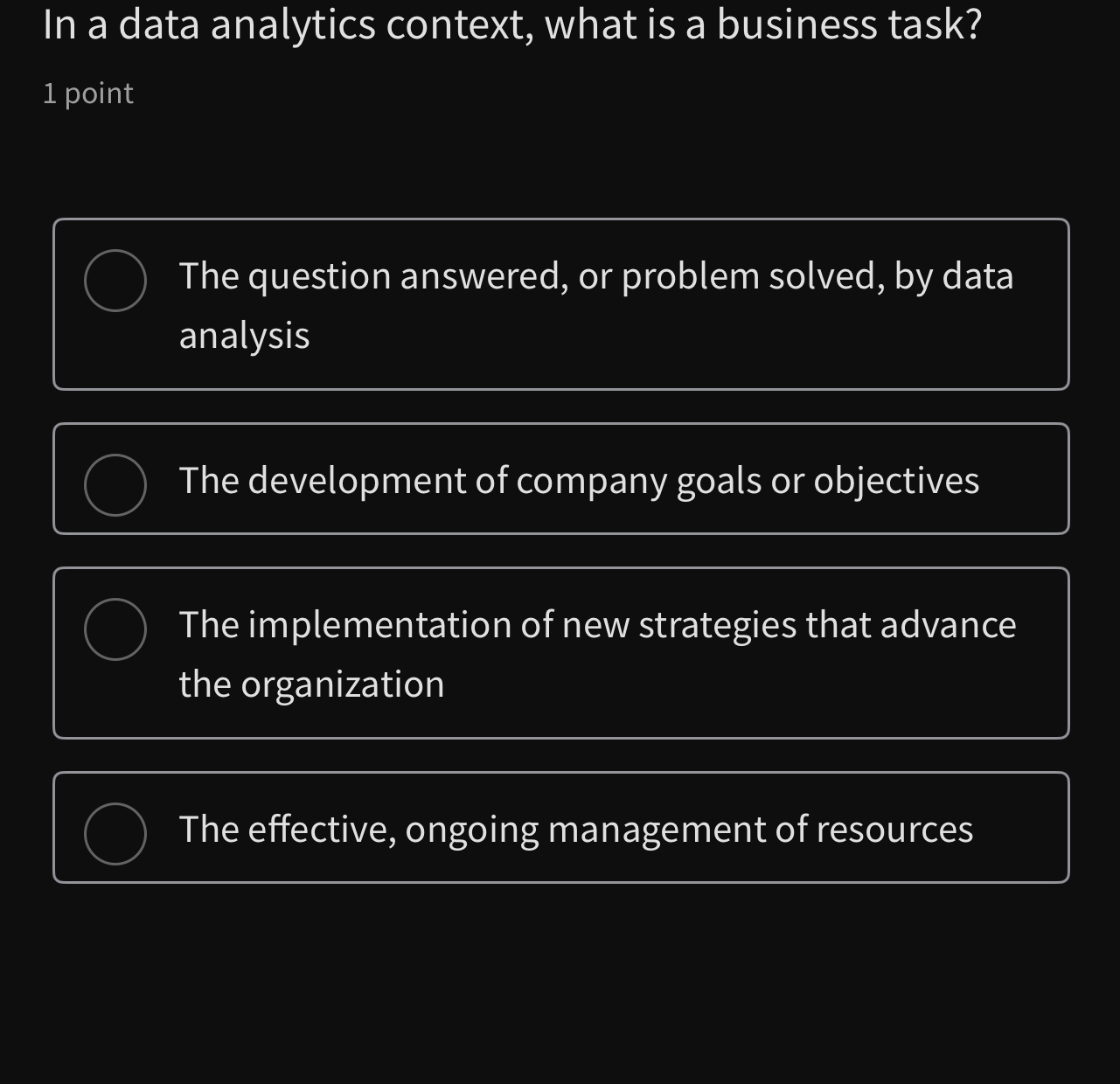
Task: Click the card about management of resources
Action: tap(561, 827)
